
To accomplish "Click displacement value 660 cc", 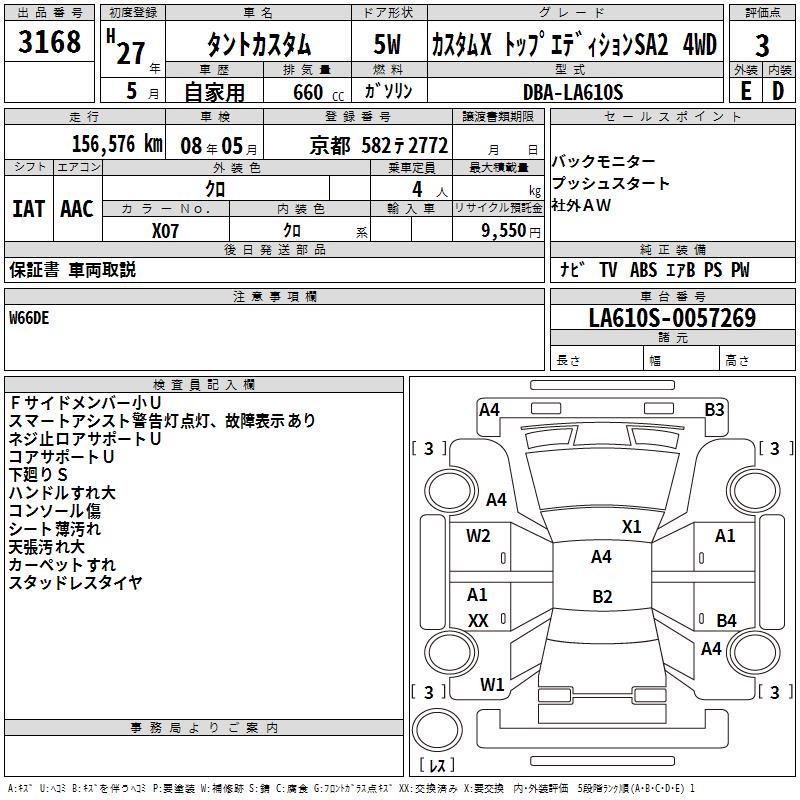I will pyautogui.click(x=318, y=93).
